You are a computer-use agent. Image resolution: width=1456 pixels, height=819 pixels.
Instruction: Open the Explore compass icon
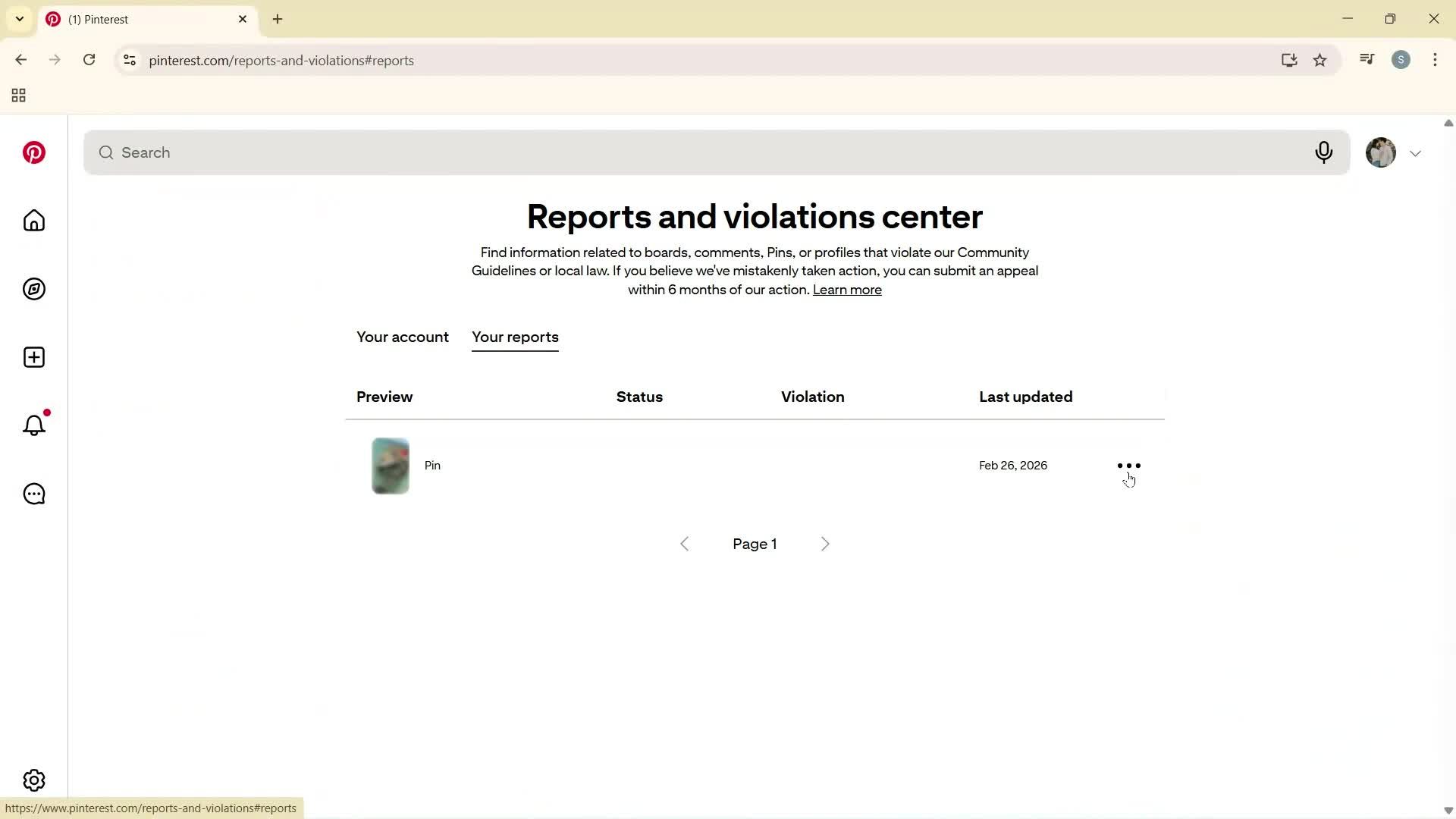pos(34,289)
